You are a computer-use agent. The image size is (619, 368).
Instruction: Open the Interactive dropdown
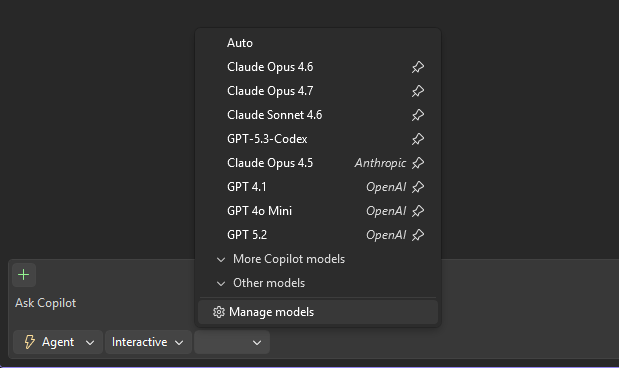[x=148, y=342]
